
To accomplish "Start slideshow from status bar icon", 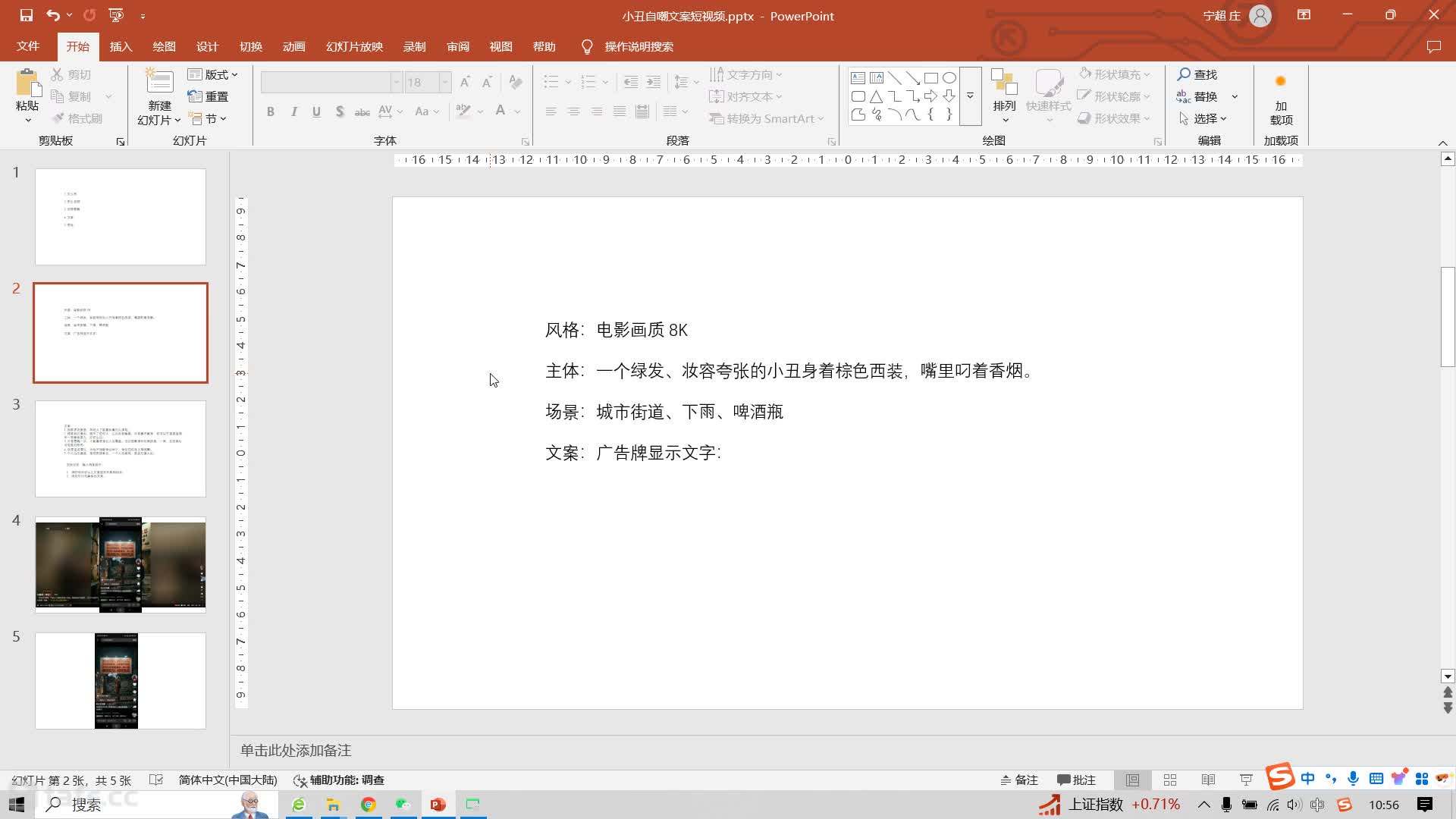I will 1246,780.
